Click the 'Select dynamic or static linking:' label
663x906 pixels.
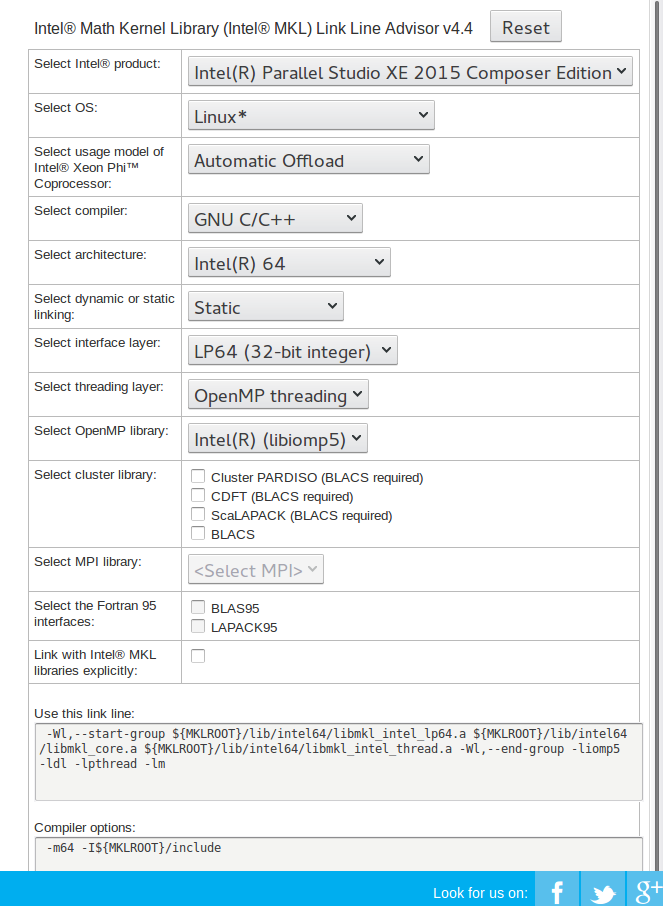tap(104, 307)
